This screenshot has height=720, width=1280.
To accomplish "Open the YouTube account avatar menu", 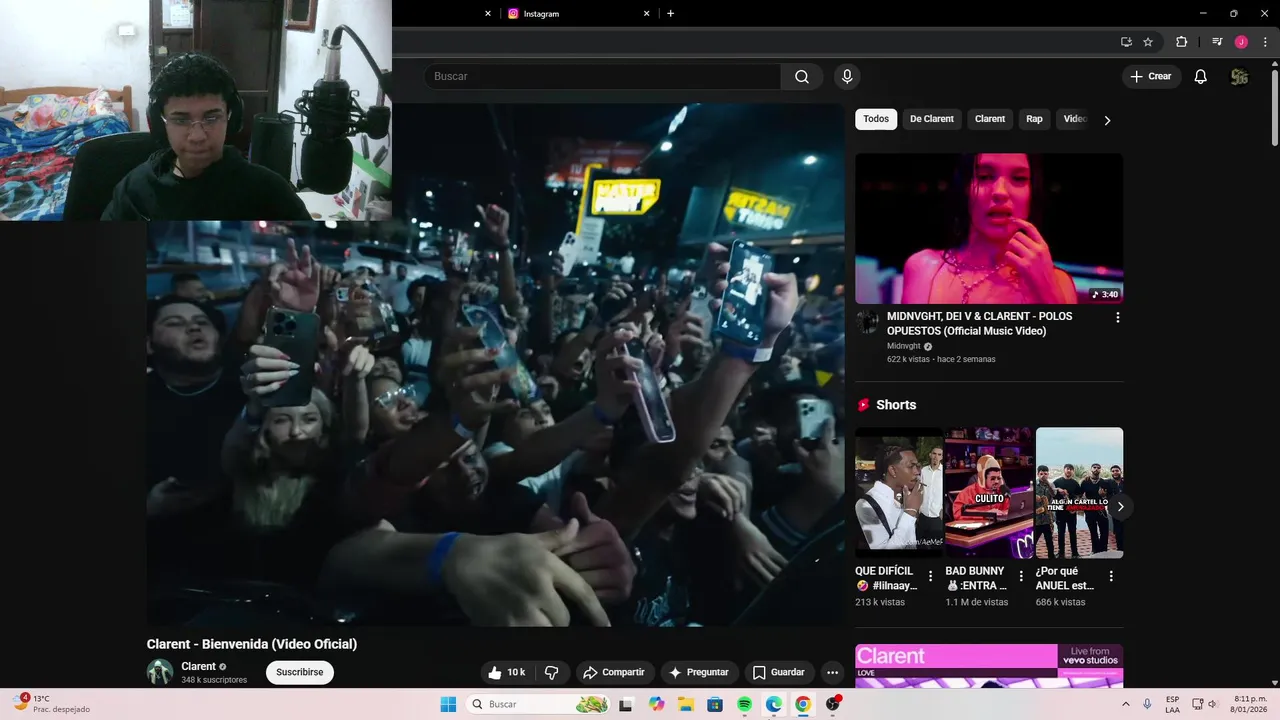I will (1240, 77).
